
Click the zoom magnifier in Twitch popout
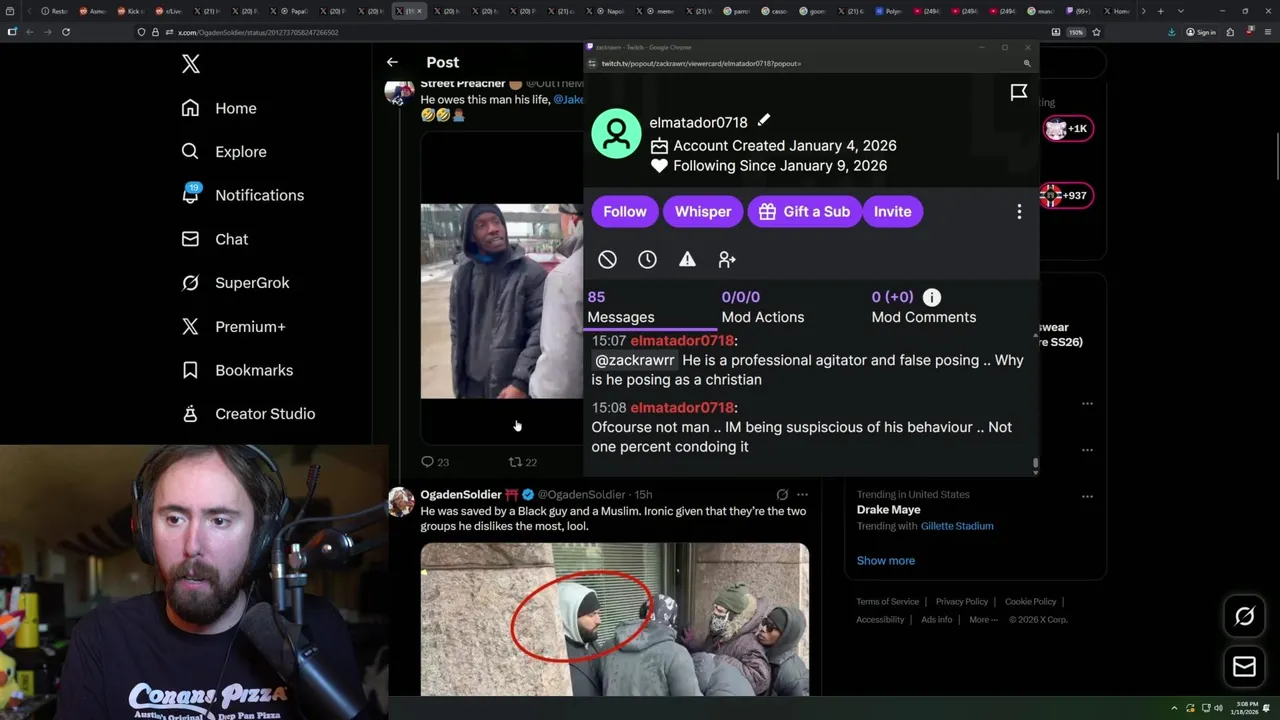1027,63
